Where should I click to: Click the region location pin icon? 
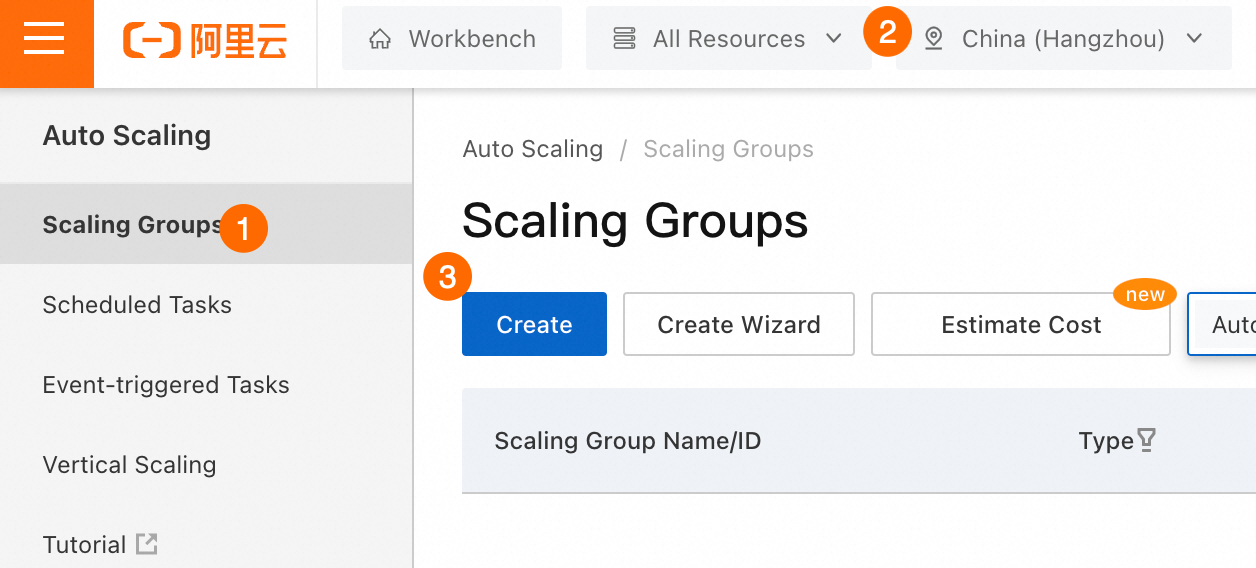tap(934, 39)
